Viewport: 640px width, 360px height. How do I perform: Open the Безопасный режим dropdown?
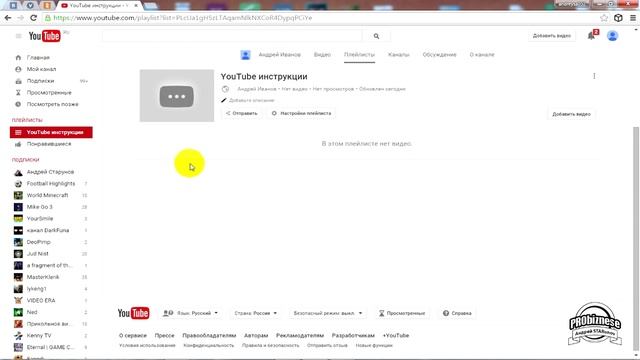click(328, 313)
